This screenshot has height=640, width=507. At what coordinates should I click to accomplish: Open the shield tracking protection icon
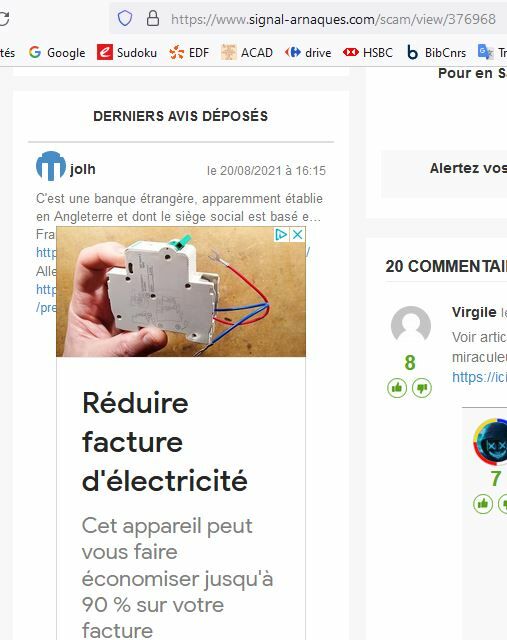125,18
